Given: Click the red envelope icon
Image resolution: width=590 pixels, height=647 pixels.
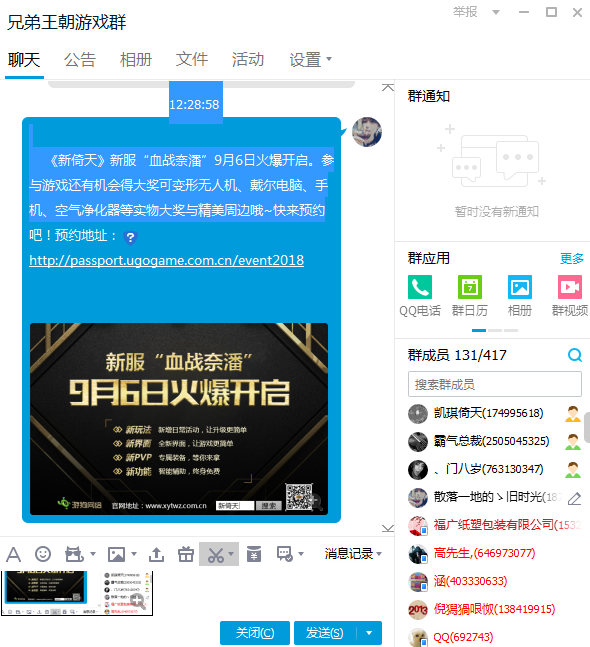Looking at the screenshot, I should coord(254,554).
